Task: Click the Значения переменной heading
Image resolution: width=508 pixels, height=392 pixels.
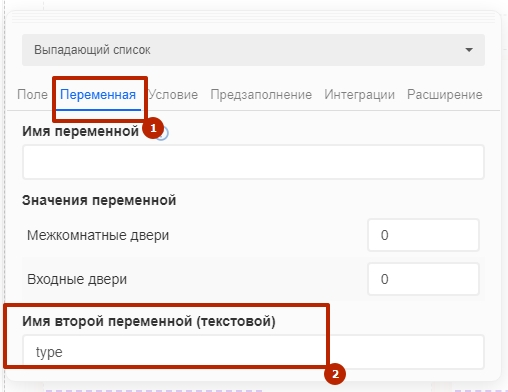Action: [99, 200]
